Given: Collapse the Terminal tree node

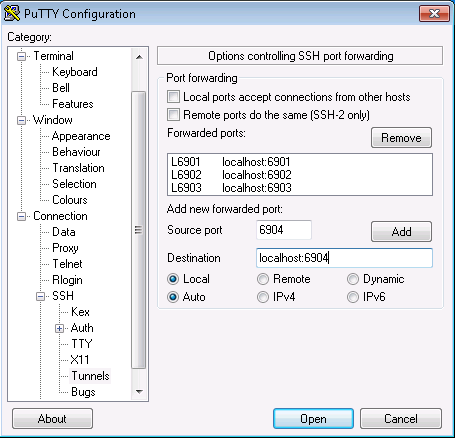Looking at the screenshot, I should (x=21, y=56).
